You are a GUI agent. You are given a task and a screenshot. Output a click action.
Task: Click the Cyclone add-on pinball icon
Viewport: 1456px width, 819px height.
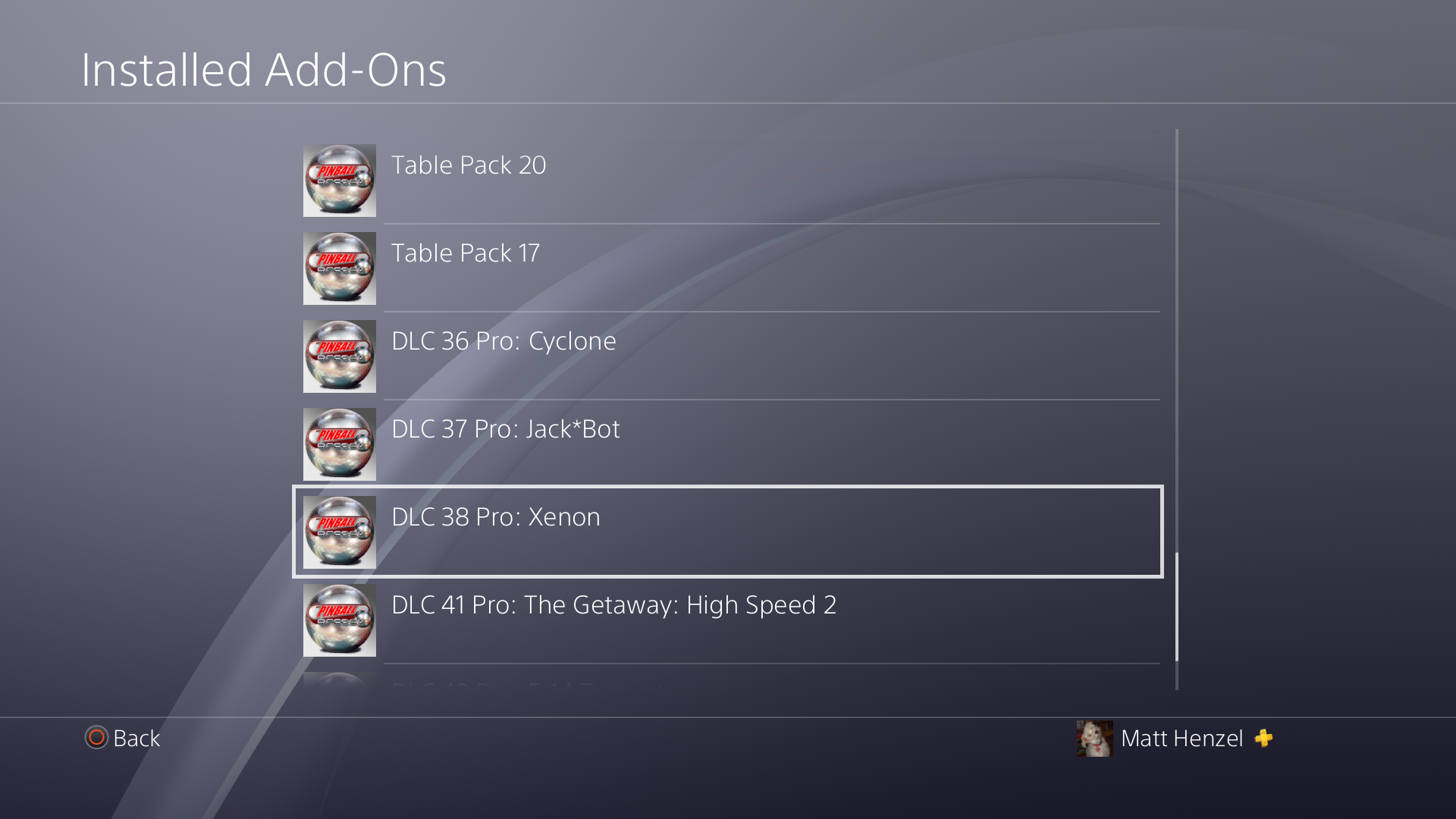[340, 356]
